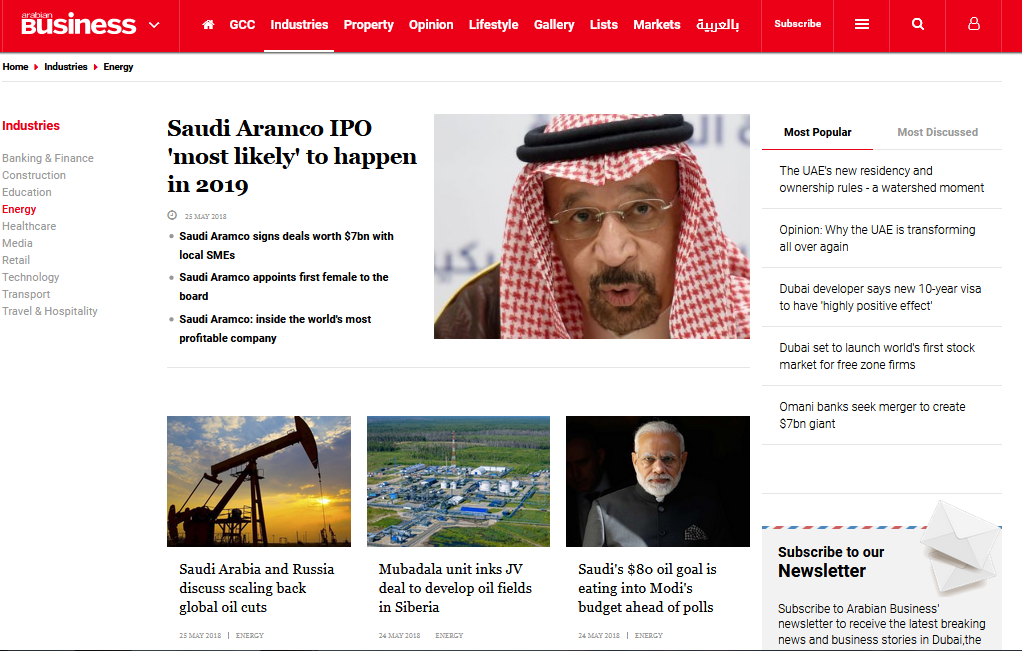Open the user account icon
Viewport: 1022px width, 651px height.
click(x=974, y=24)
